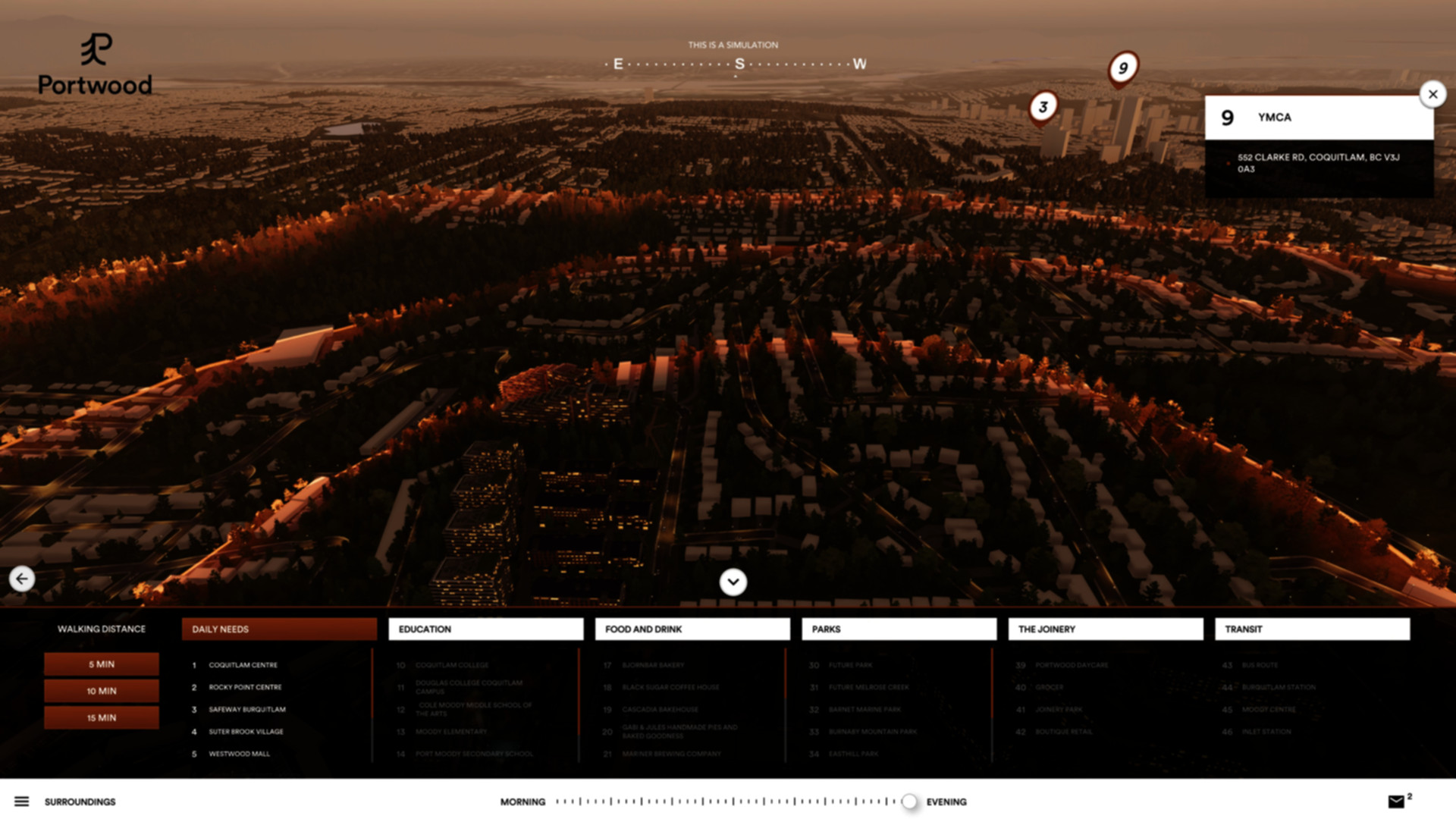Toggle the 10 MIN walking distance
Viewport: 1456px width, 819px height.
102,691
